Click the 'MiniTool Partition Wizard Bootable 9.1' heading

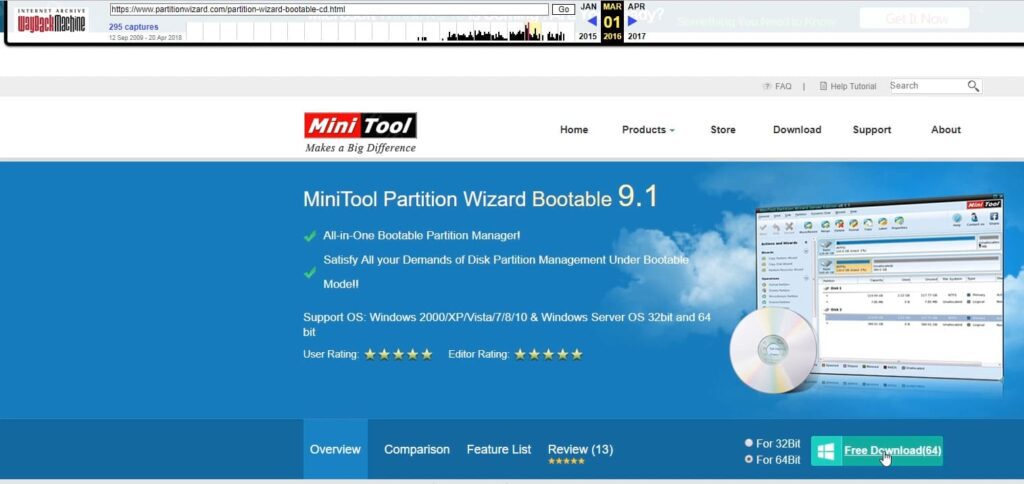480,199
